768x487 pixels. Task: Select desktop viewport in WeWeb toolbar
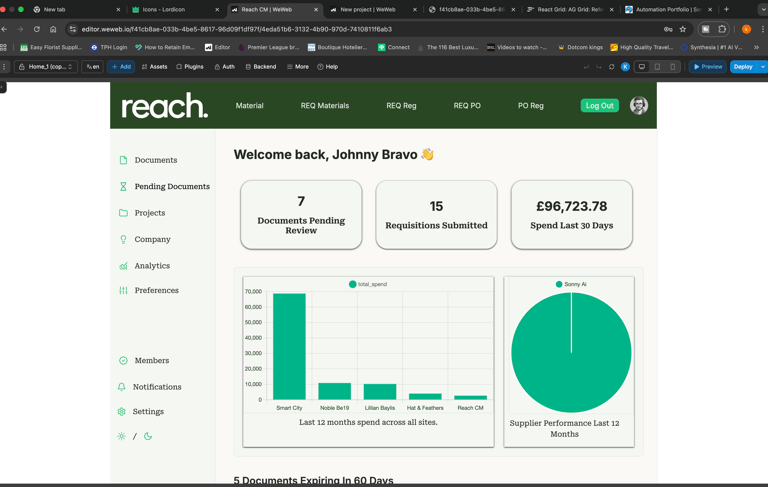coord(642,67)
